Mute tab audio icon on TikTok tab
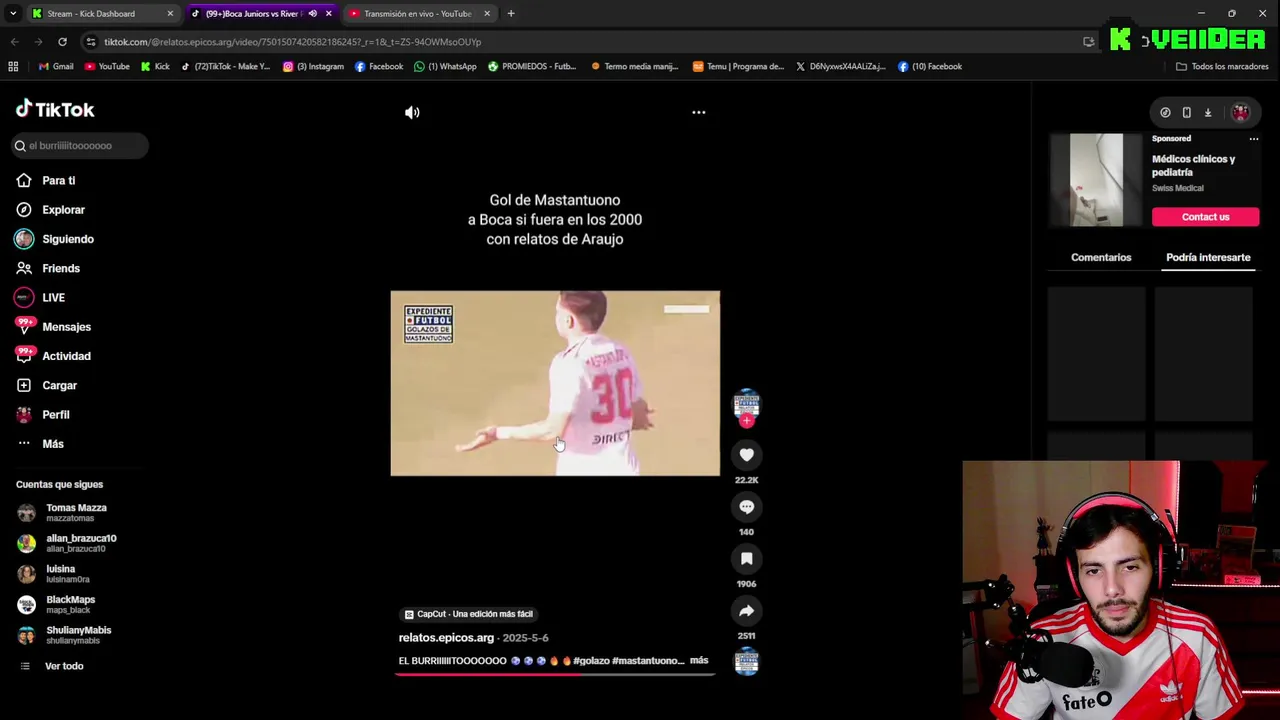The width and height of the screenshot is (1280, 720). (x=313, y=14)
